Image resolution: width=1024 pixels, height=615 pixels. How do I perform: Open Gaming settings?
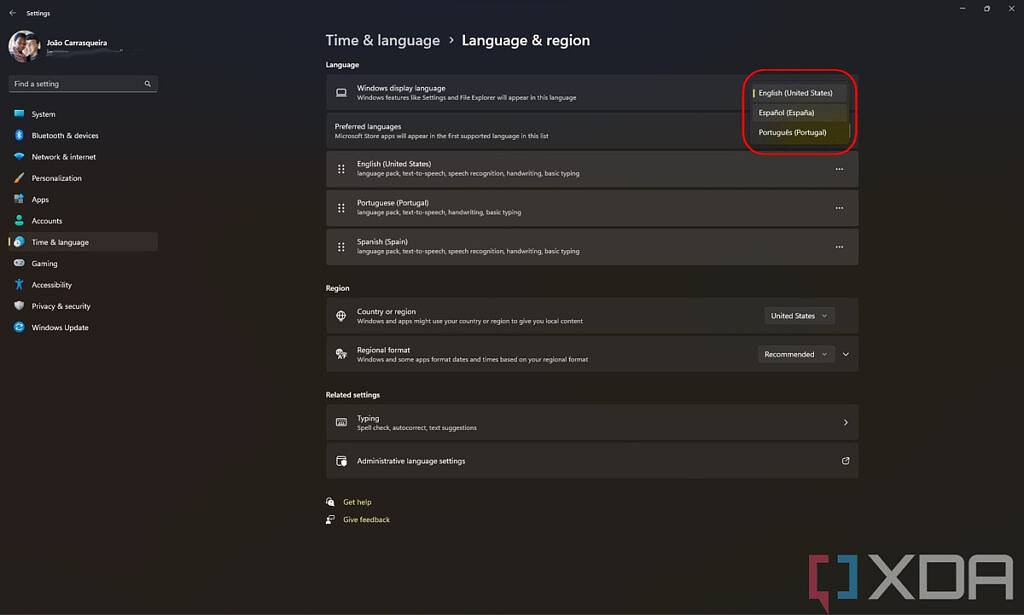click(x=83, y=263)
